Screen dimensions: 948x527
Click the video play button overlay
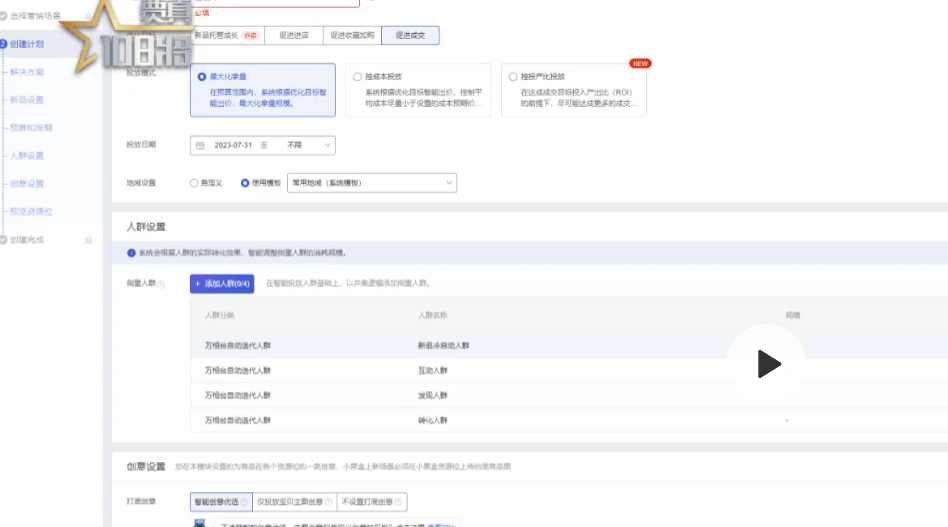[767, 364]
